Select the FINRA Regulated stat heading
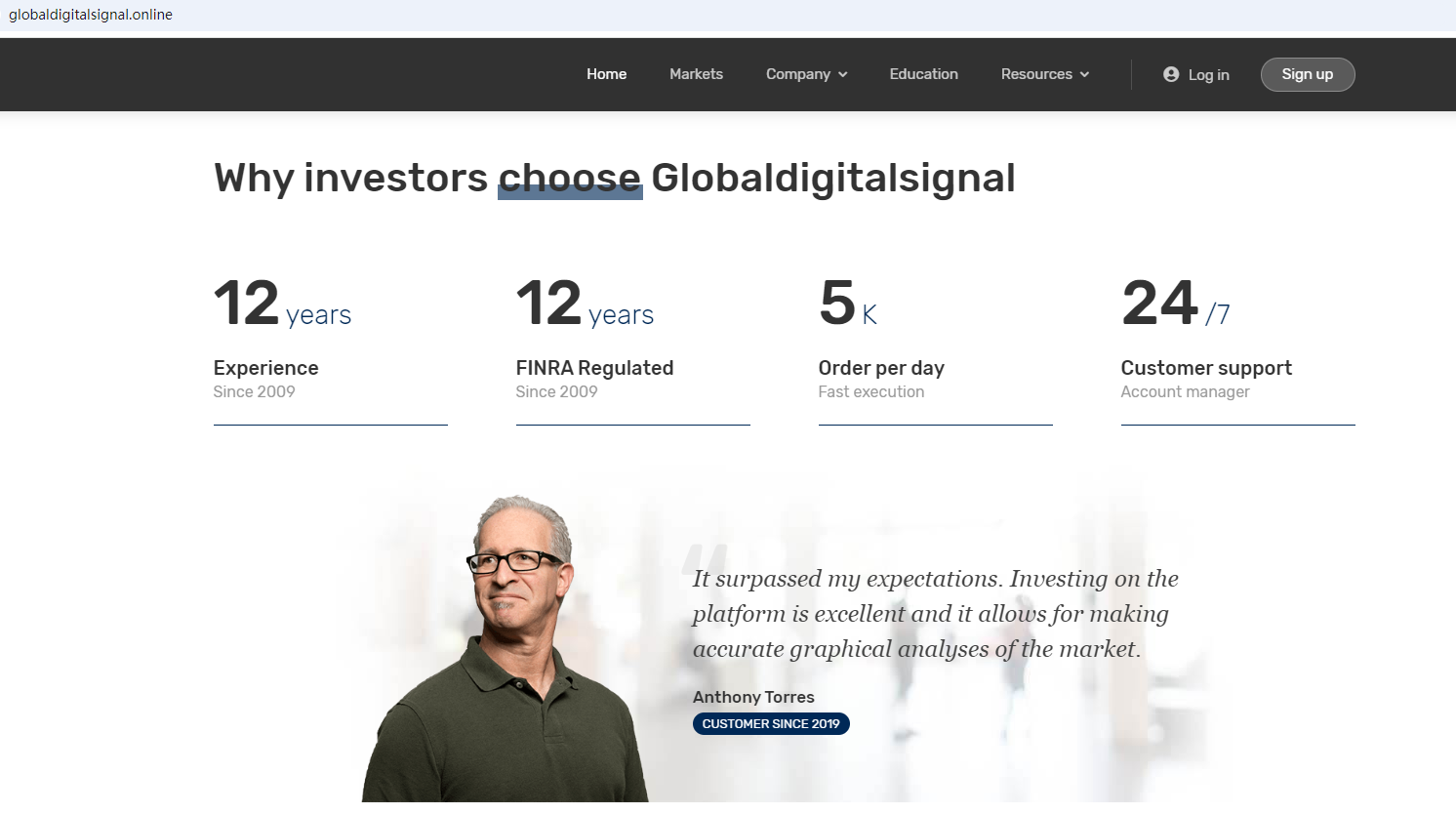Image resolution: width=1456 pixels, height=814 pixels. tap(594, 368)
